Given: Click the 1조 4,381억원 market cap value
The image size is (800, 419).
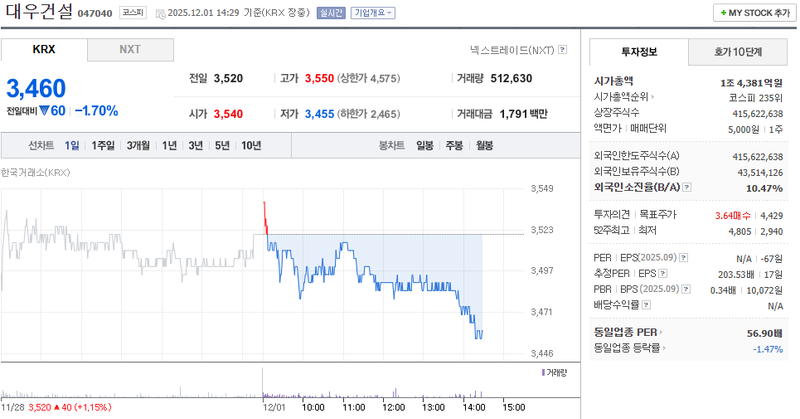Looking at the screenshot, I should coord(752,83).
